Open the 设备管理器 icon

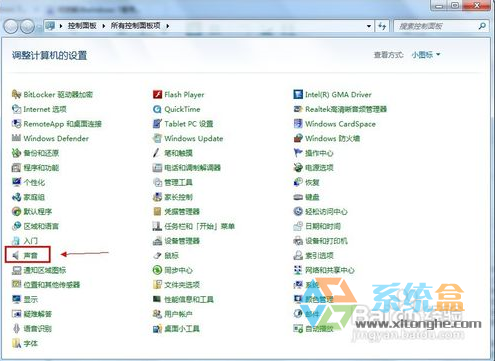(x=157, y=241)
